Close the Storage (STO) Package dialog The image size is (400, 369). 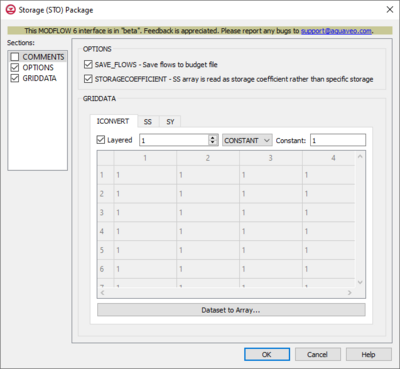tap(390, 10)
